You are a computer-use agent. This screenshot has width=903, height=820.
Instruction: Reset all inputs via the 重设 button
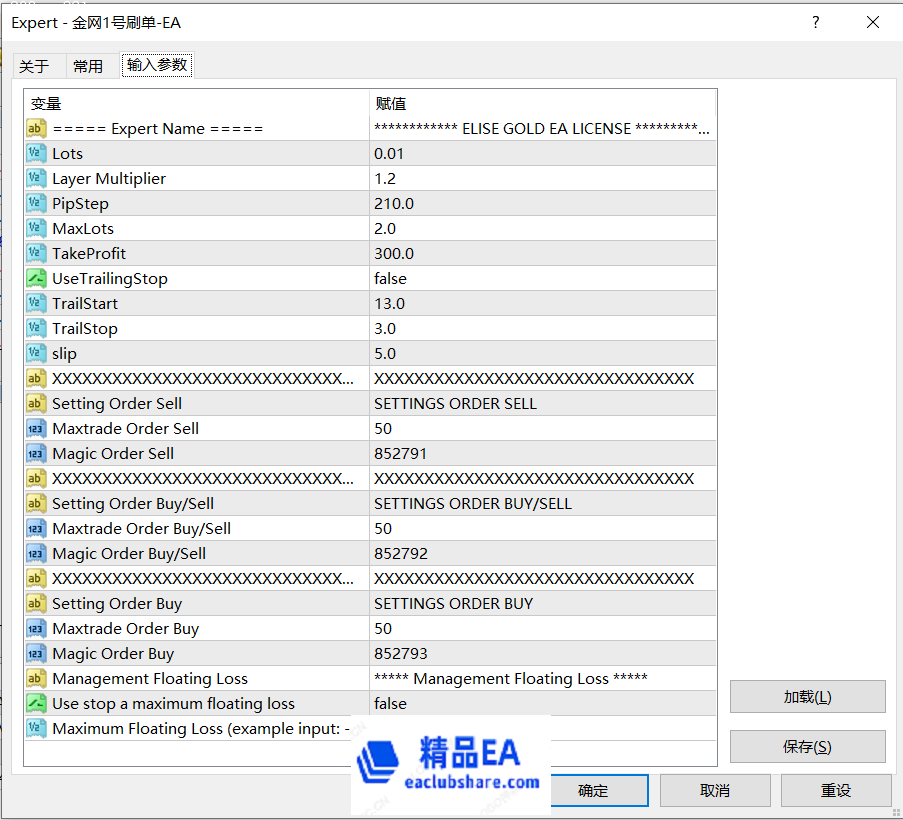pyautogui.click(x=836, y=790)
